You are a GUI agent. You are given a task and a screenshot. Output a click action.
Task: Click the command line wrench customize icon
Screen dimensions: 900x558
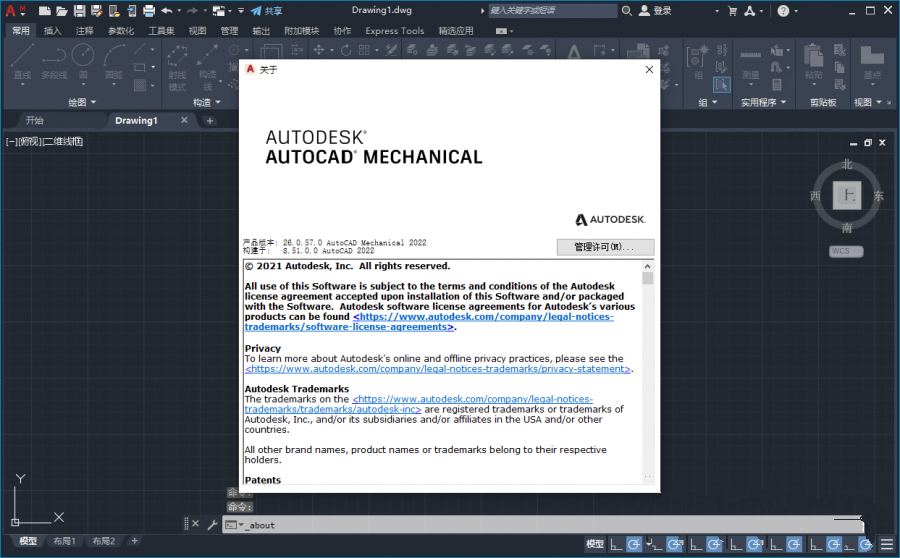(212, 524)
